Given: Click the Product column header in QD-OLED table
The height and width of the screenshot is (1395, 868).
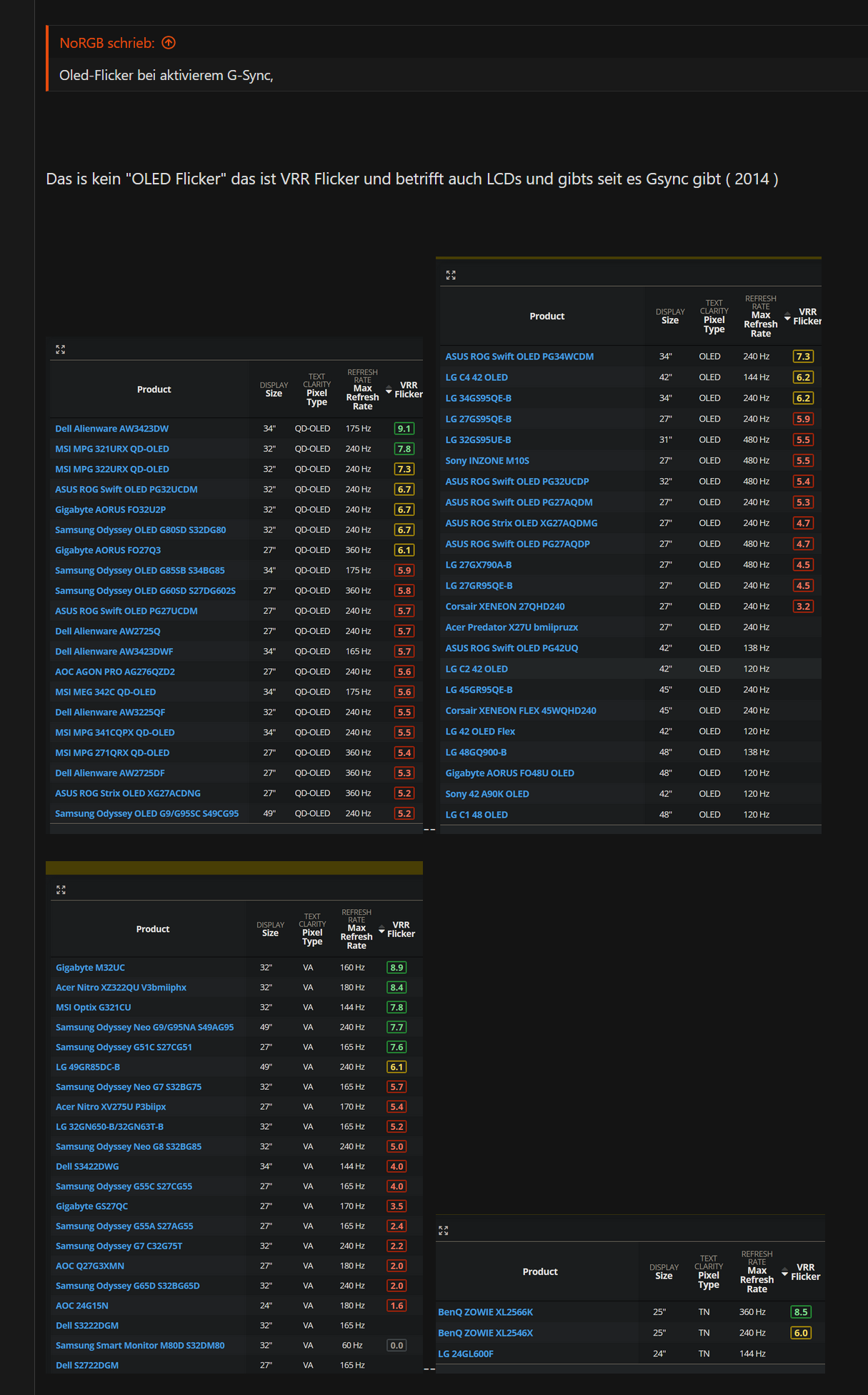Looking at the screenshot, I should click(154, 389).
